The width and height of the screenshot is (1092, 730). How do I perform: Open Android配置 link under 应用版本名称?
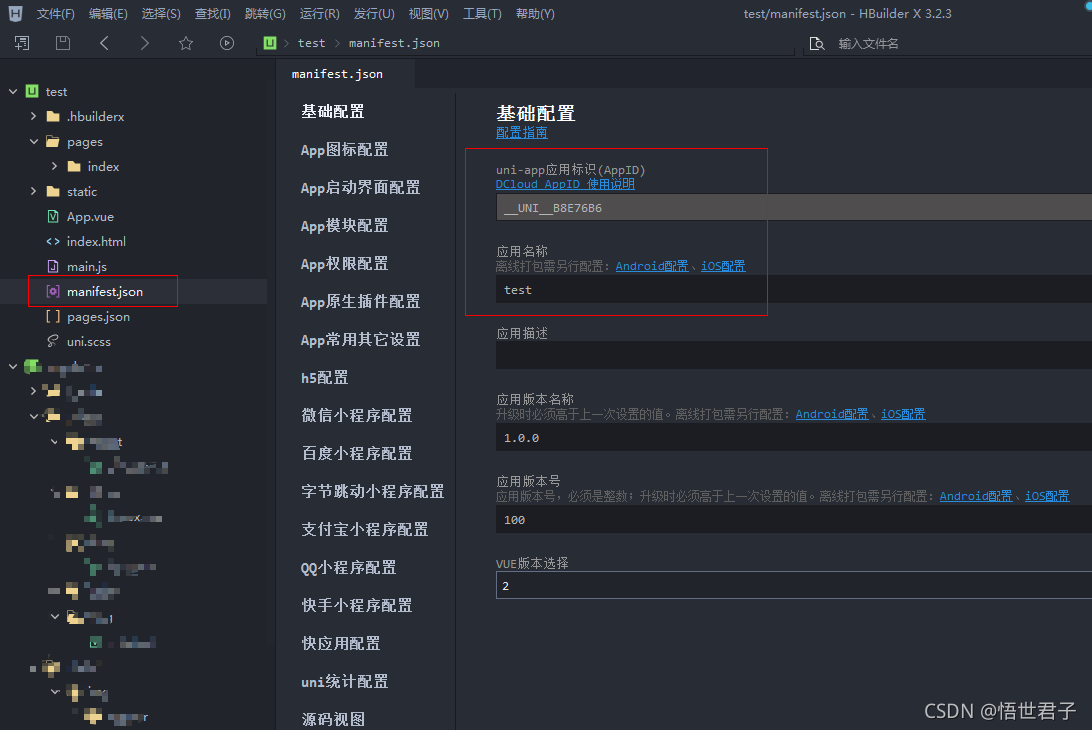tap(832, 414)
